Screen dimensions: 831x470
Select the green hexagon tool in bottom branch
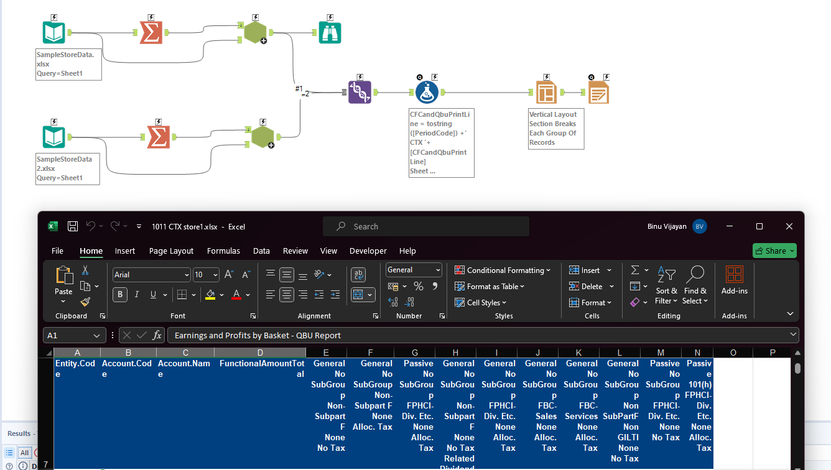(262, 137)
